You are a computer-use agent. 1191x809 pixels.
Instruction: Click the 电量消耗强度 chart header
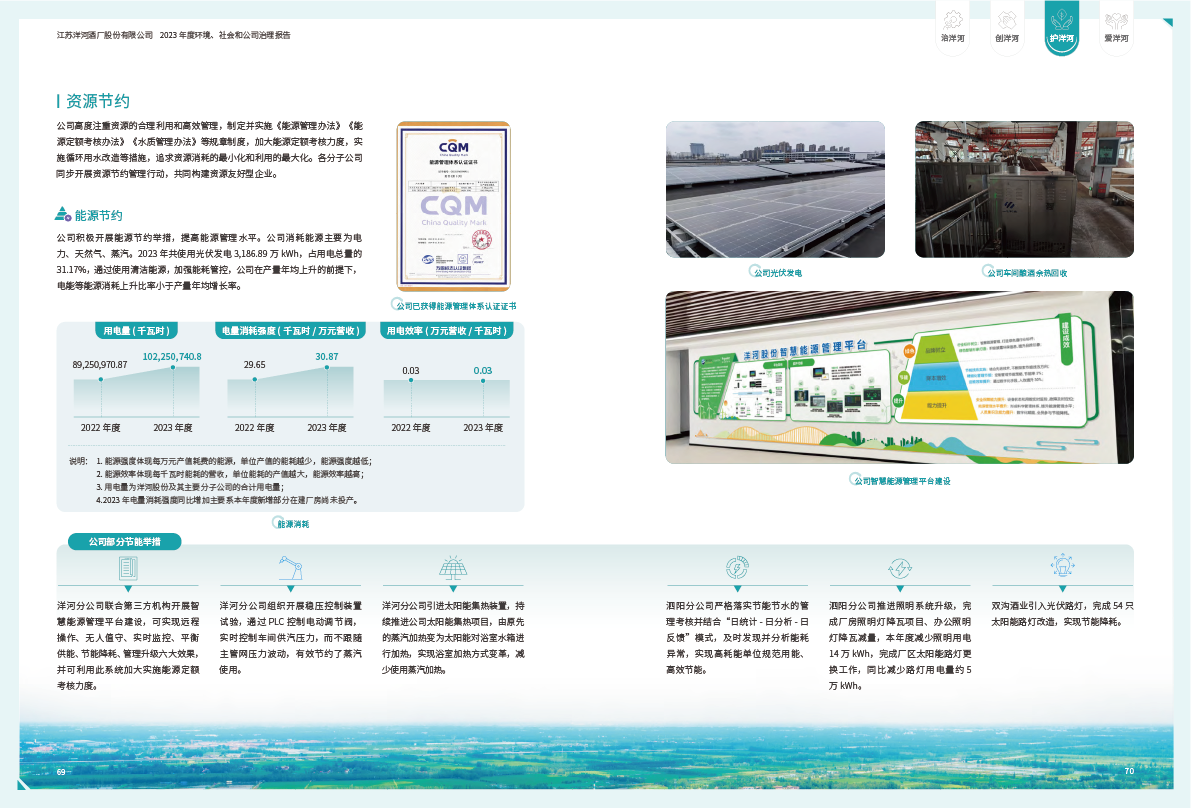coord(290,330)
